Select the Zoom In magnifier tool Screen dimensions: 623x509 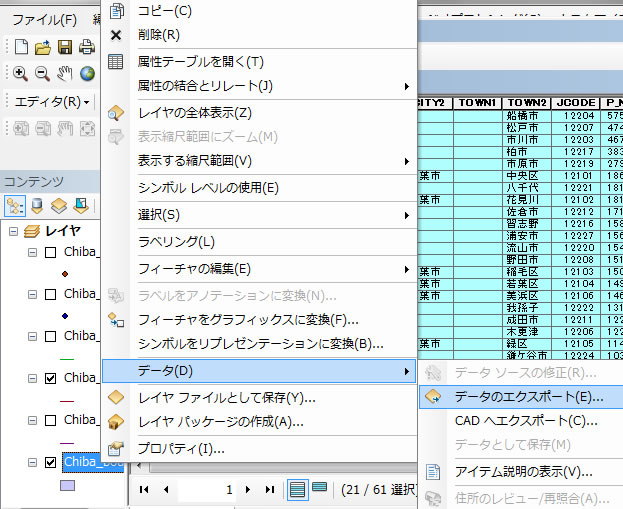(20, 73)
